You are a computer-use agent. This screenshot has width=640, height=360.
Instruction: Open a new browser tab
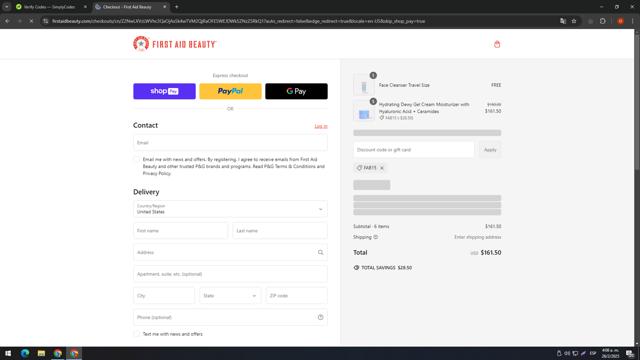coord(176,7)
